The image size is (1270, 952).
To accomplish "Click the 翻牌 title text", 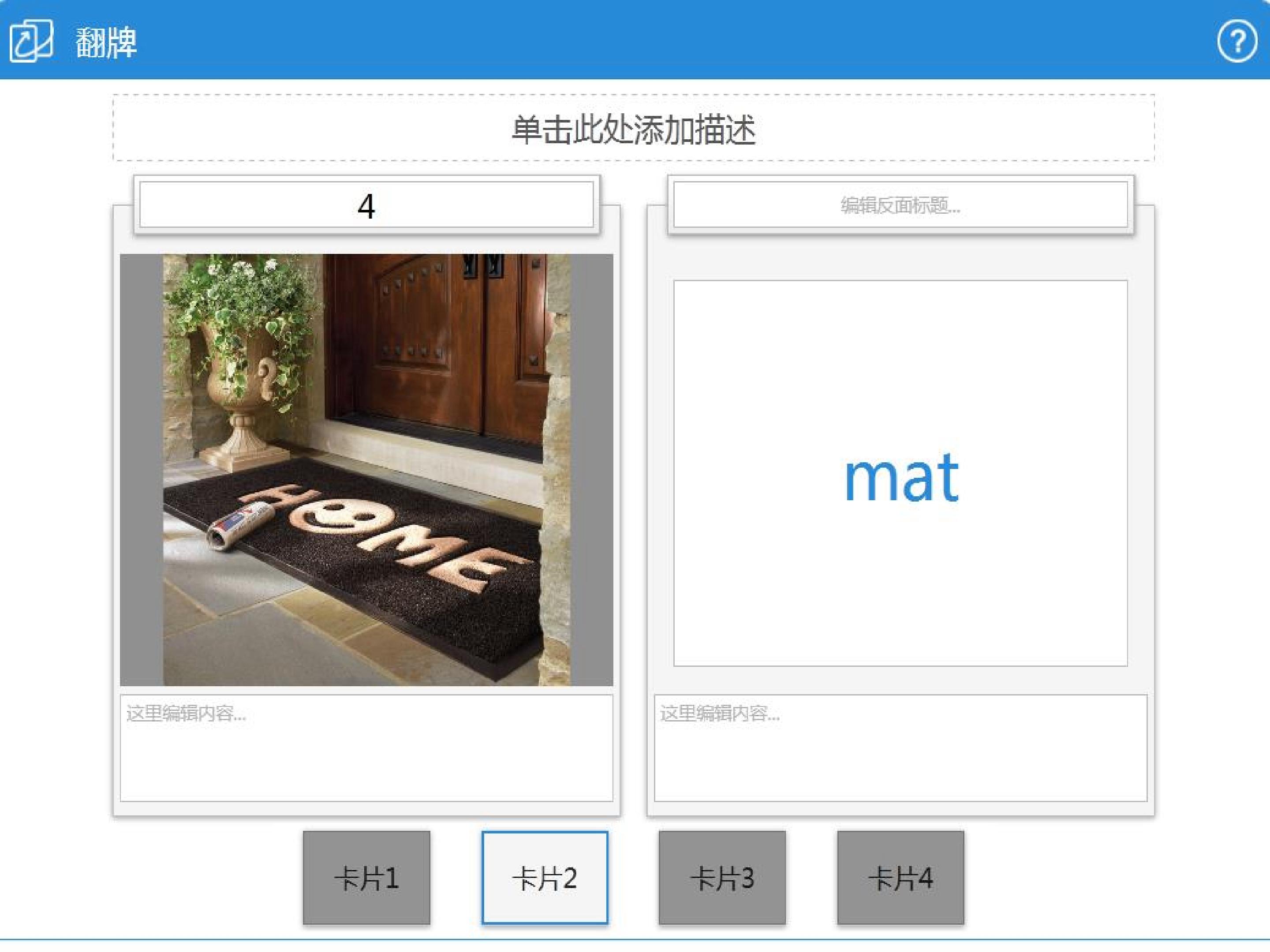I will pos(106,42).
